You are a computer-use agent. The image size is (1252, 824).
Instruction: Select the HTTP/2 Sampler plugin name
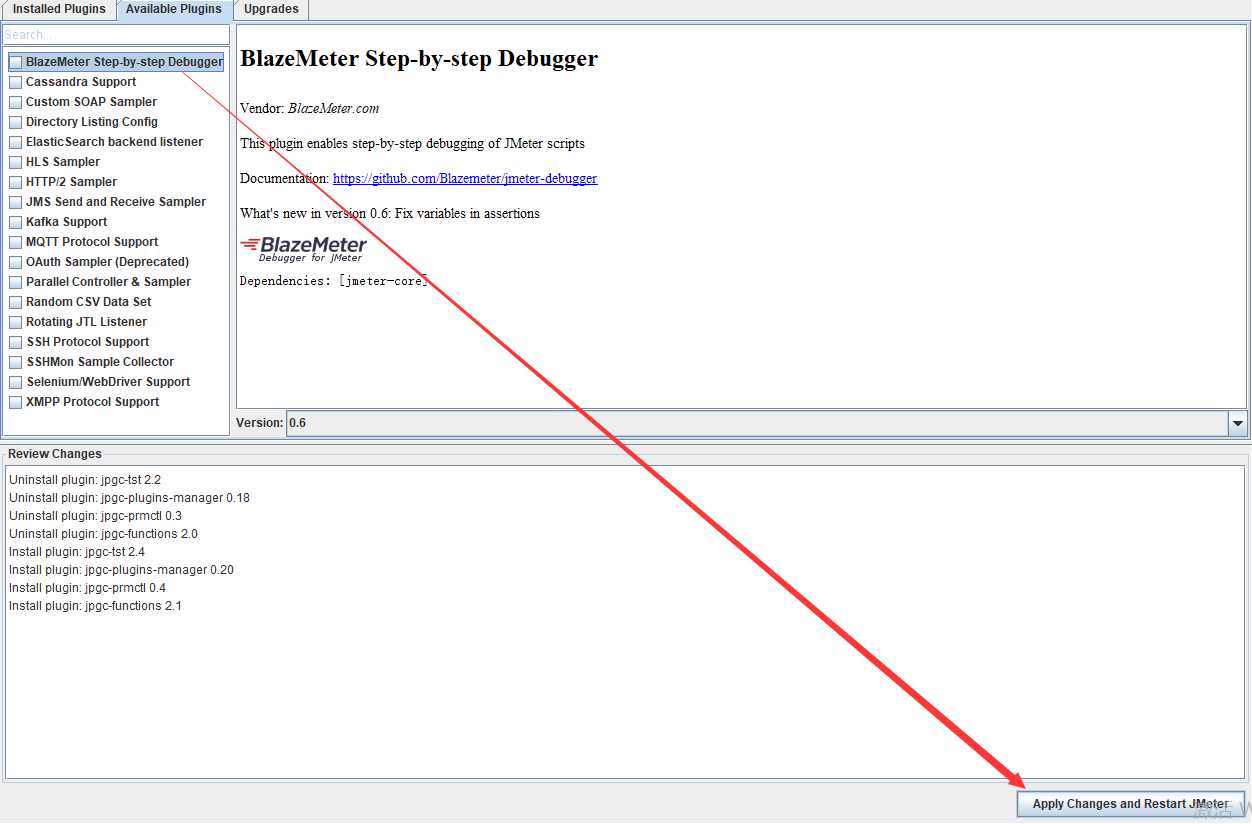71,182
